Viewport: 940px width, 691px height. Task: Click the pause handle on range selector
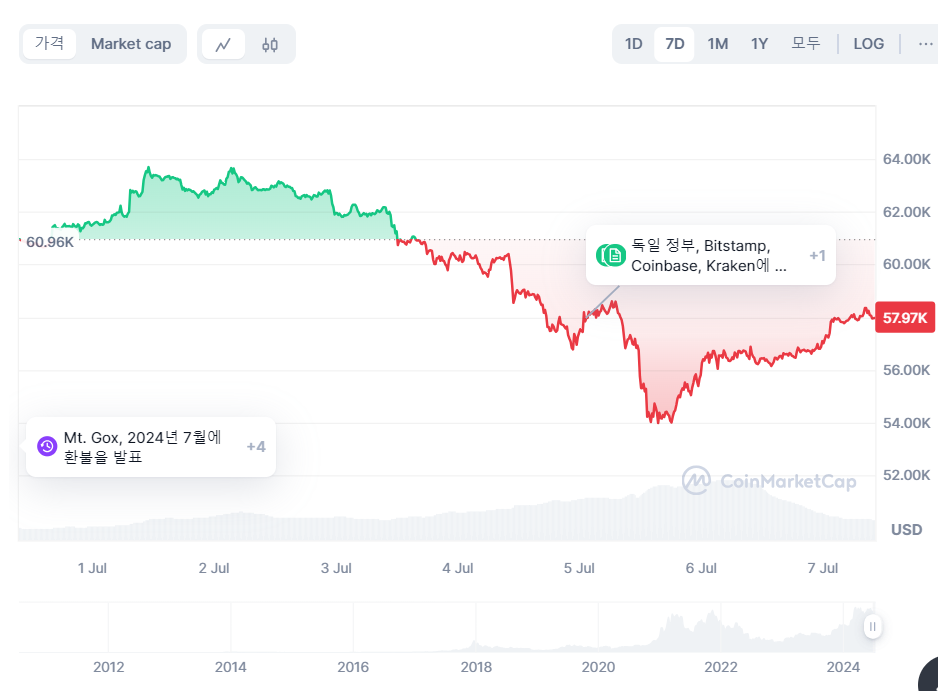873,627
